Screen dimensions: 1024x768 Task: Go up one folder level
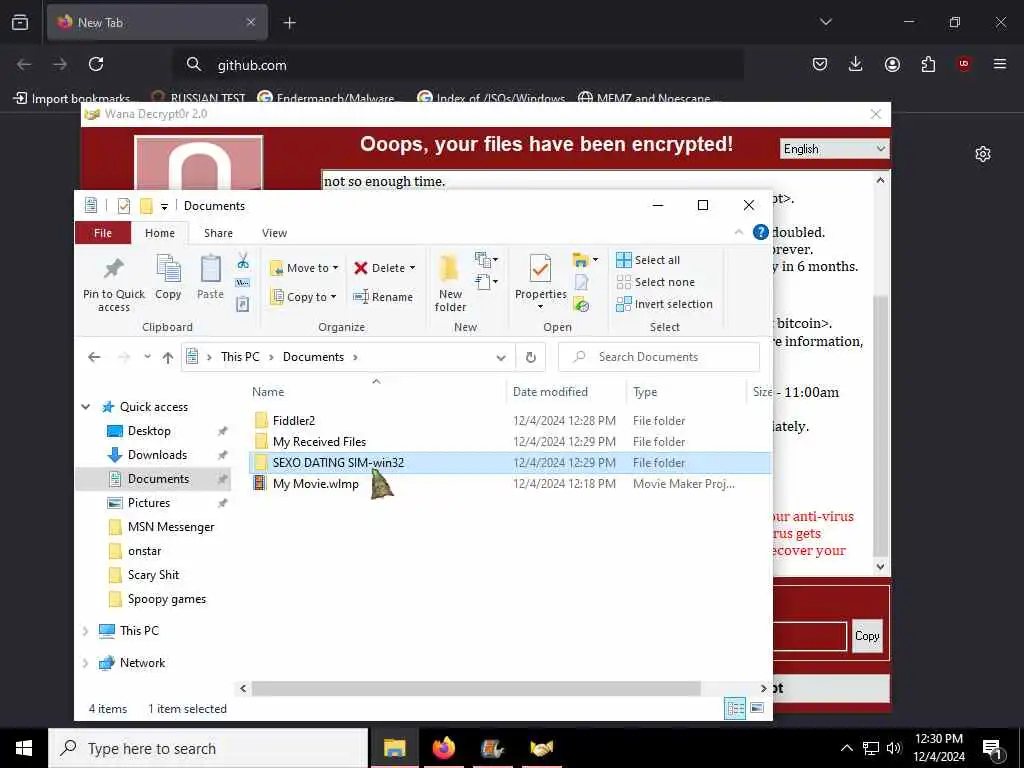tap(168, 357)
